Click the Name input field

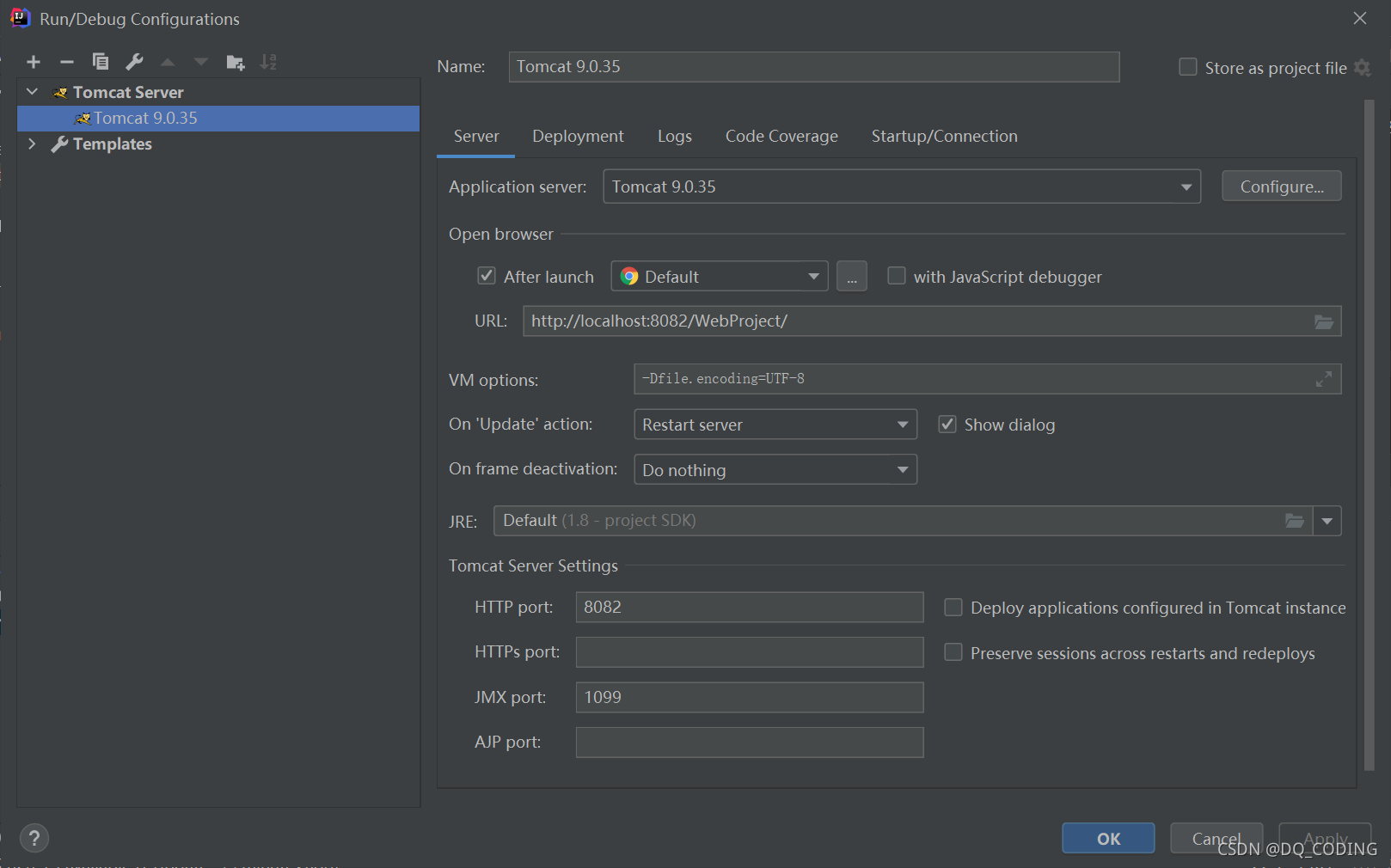click(x=814, y=67)
